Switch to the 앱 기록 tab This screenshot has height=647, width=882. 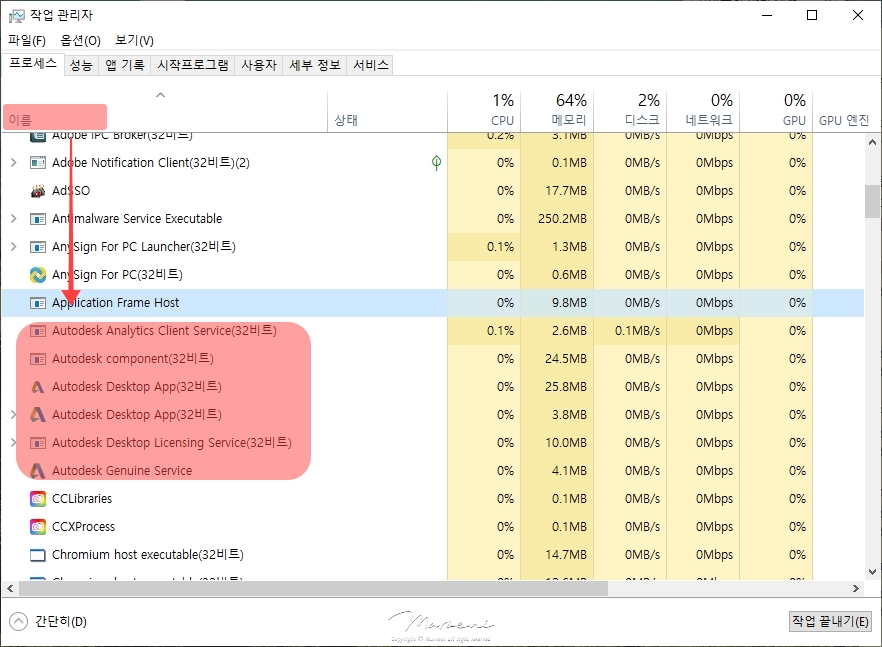point(125,65)
